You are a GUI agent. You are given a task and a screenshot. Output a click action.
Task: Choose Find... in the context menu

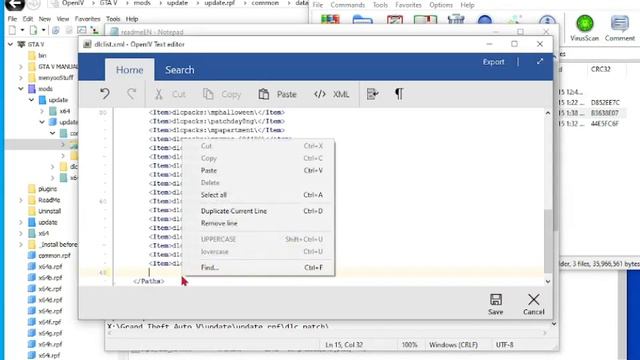pyautogui.click(x=259, y=268)
